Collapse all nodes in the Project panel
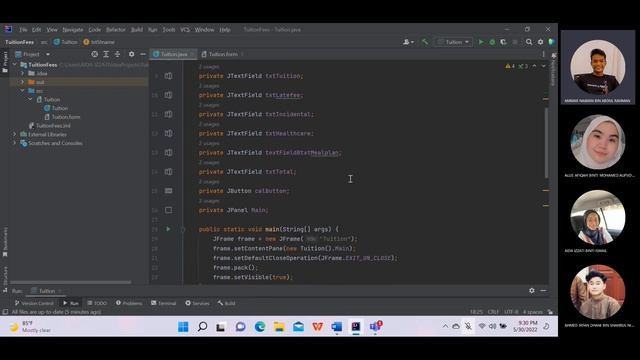640x360 pixels. pyautogui.click(x=117, y=54)
